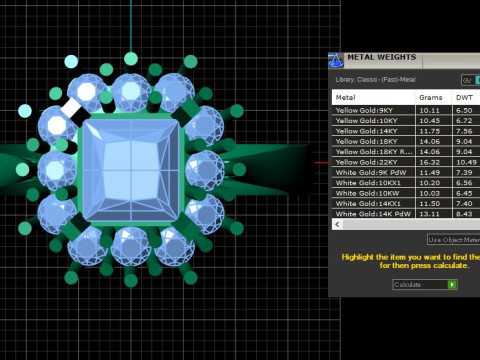Click the 13.11 grams value
Screen dimensions: 480x360
click(x=430, y=214)
